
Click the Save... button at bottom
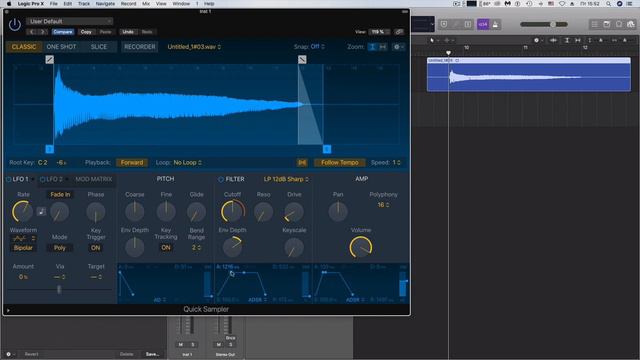pyautogui.click(x=152, y=354)
